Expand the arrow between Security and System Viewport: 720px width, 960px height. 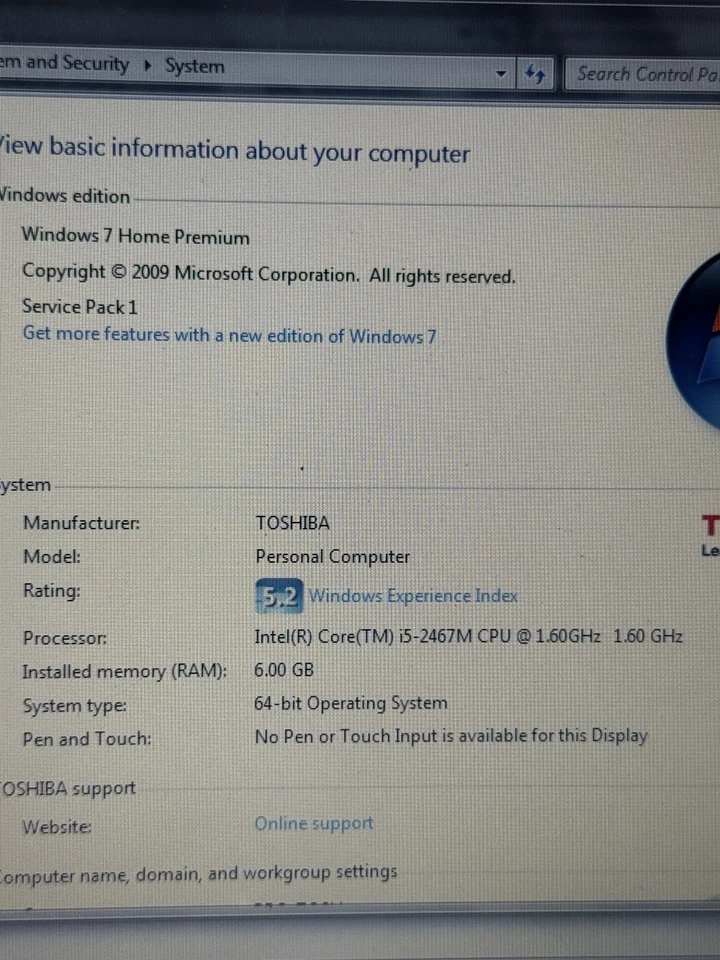click(x=147, y=65)
